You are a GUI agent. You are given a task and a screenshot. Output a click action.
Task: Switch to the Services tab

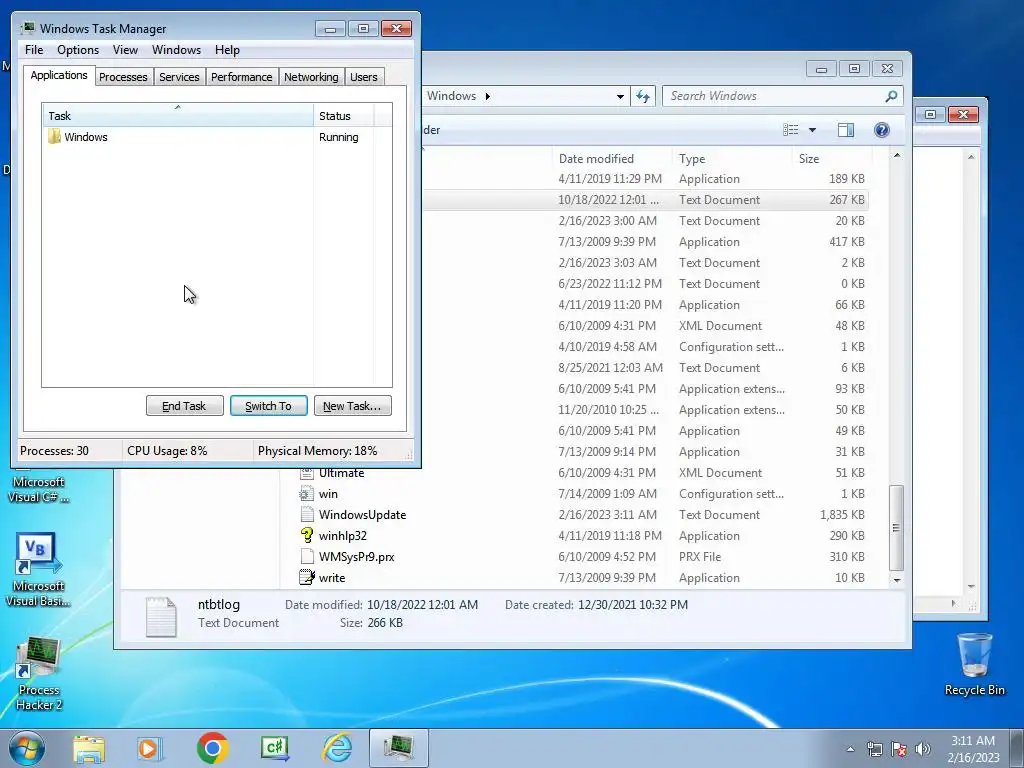pyautogui.click(x=179, y=77)
